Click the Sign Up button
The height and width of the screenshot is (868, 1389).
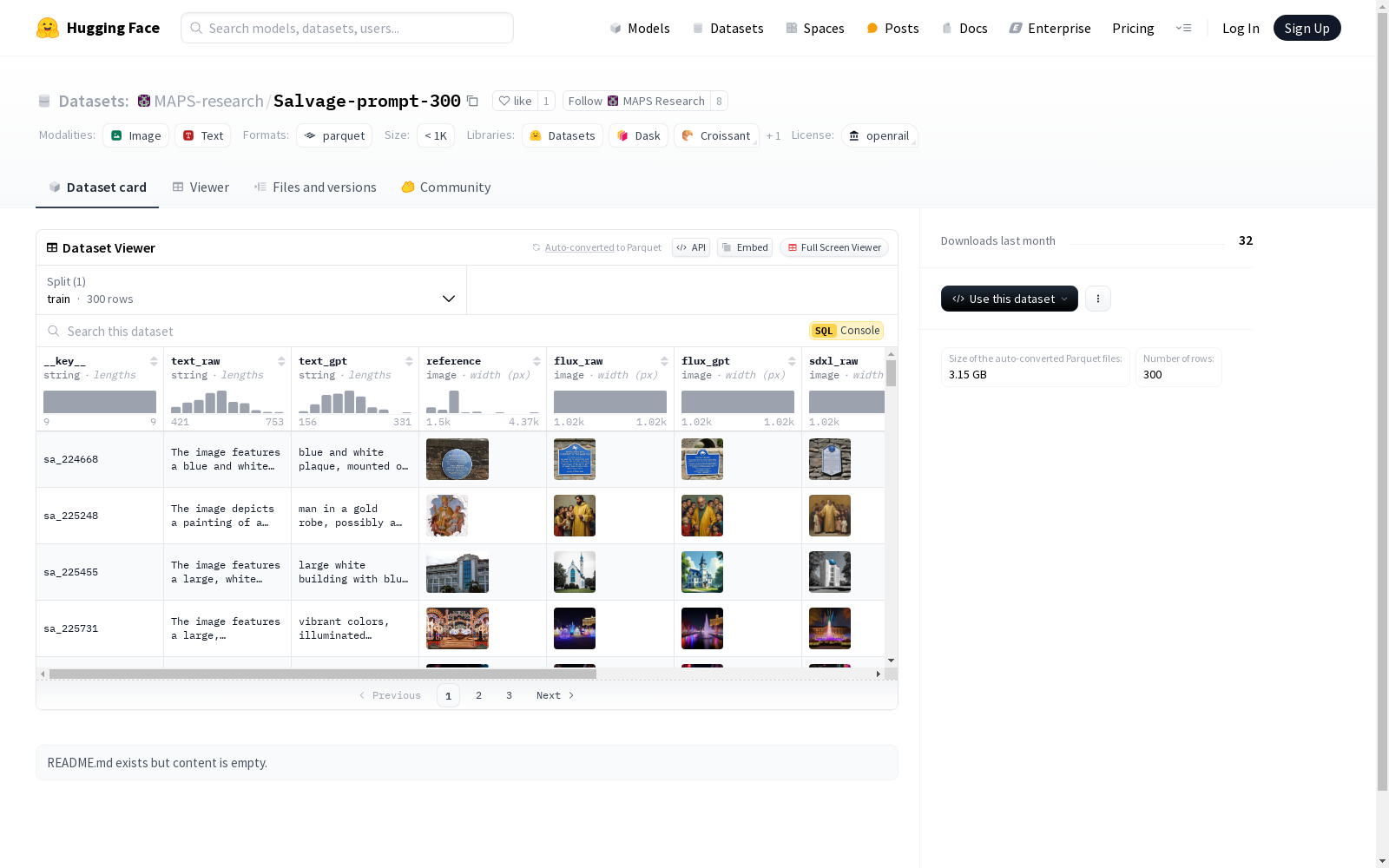pos(1307,28)
